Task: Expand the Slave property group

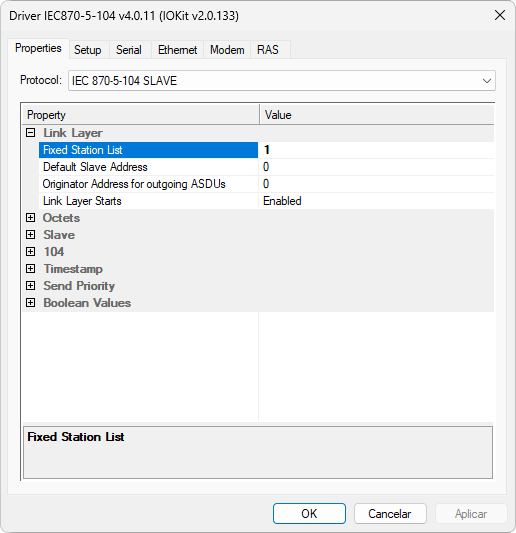Action: pos(31,235)
